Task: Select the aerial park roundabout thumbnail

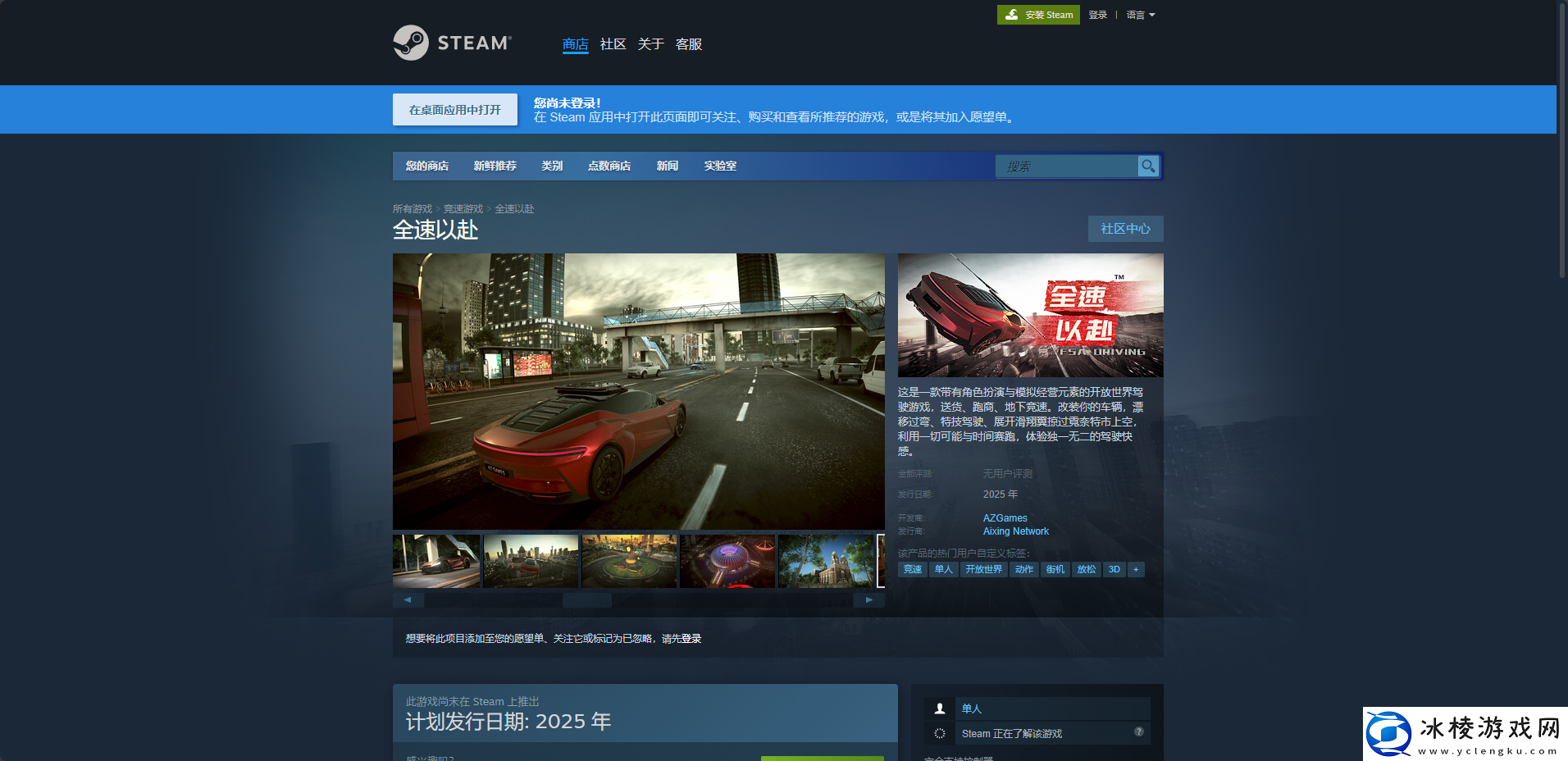Action: [x=629, y=562]
